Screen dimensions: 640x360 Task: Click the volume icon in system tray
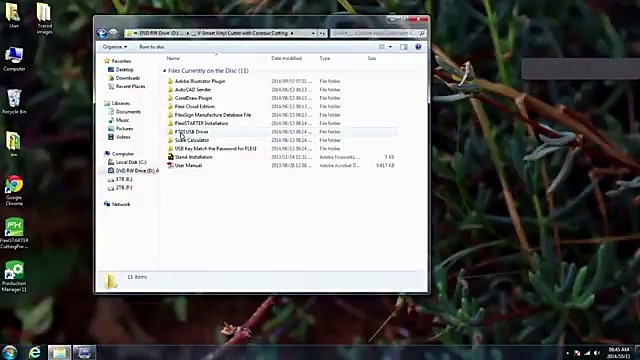[597, 353]
